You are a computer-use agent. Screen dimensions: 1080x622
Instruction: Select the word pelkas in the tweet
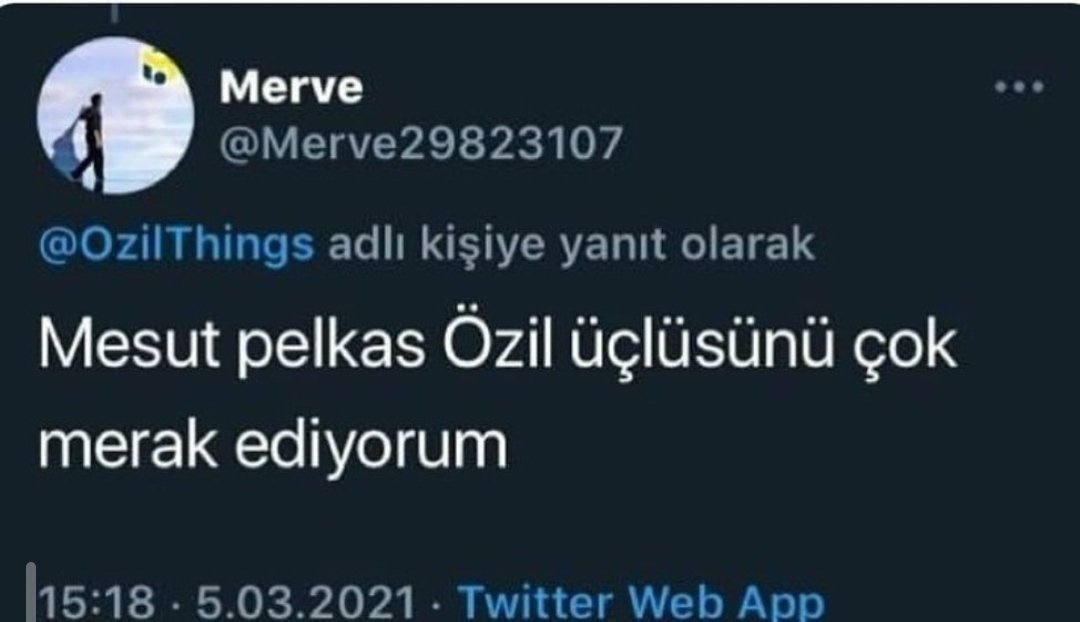click(331, 346)
